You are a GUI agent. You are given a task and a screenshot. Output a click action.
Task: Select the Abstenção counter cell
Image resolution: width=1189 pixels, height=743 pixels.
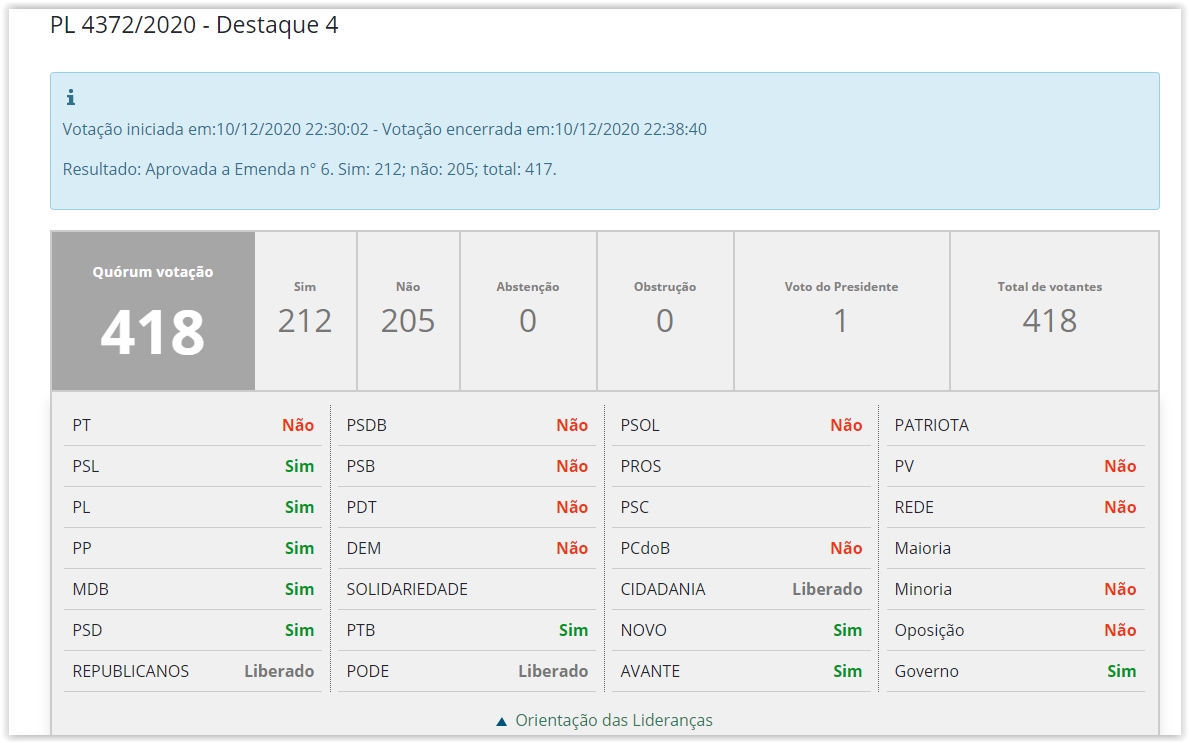528,311
